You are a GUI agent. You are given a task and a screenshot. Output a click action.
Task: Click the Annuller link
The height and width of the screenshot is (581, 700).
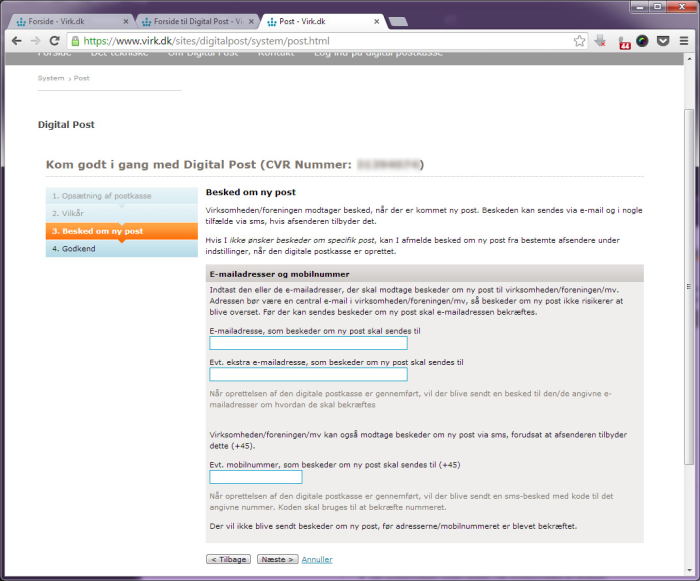click(317, 560)
